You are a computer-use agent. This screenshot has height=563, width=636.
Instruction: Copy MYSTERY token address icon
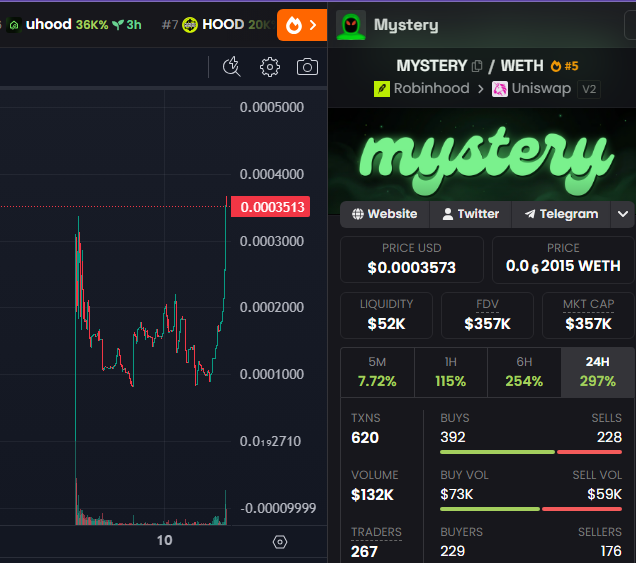pyautogui.click(x=477, y=66)
